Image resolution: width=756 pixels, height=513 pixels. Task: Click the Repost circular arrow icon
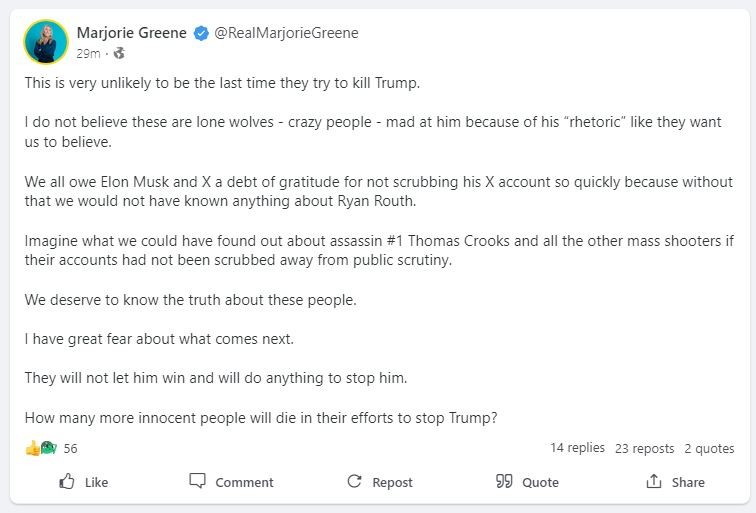coord(354,481)
